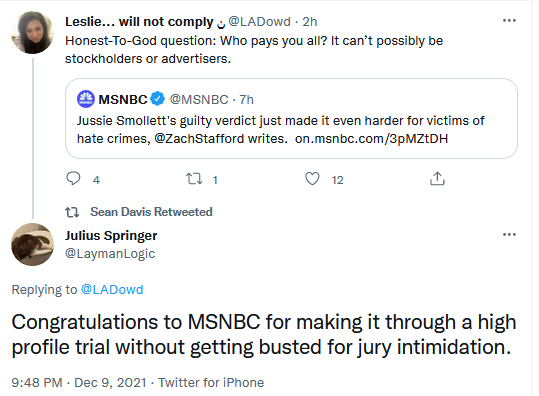Open more options on Leslie's tweet
The height and width of the screenshot is (396, 539).
pyautogui.click(x=509, y=21)
